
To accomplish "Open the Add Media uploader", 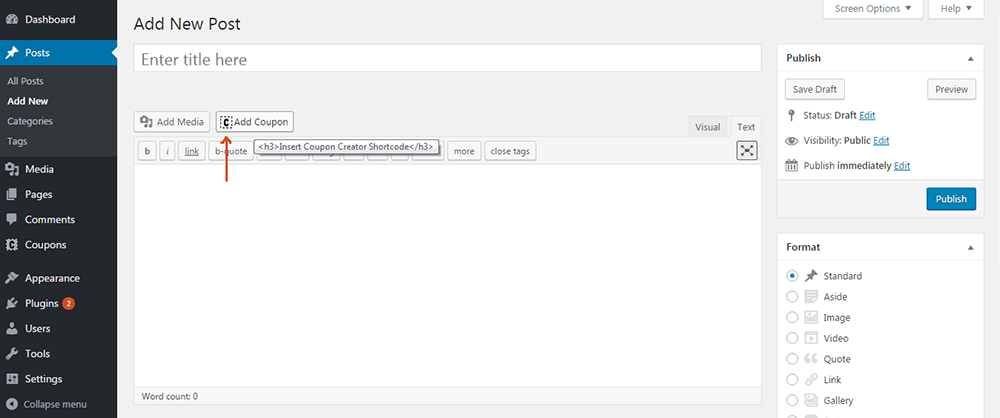I will coord(172,122).
